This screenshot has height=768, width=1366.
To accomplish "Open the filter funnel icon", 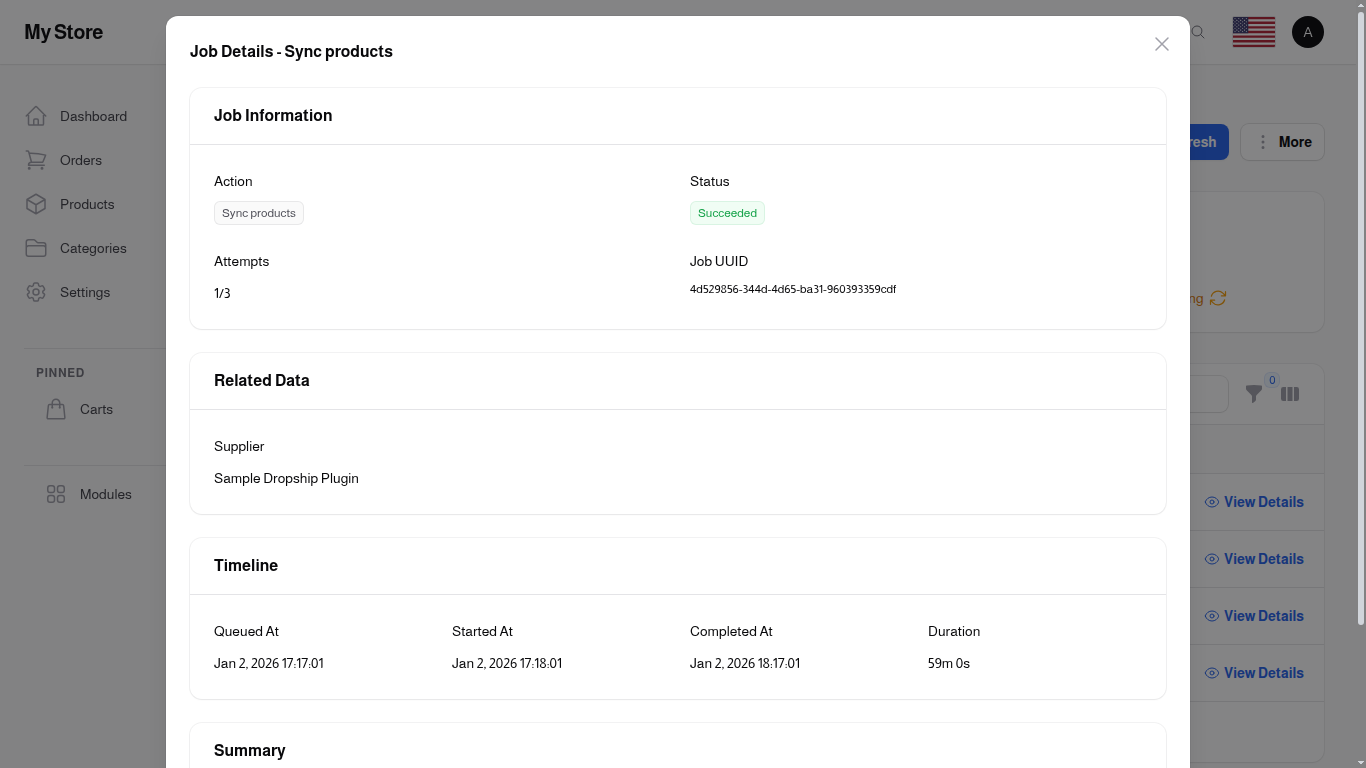I will point(1254,394).
